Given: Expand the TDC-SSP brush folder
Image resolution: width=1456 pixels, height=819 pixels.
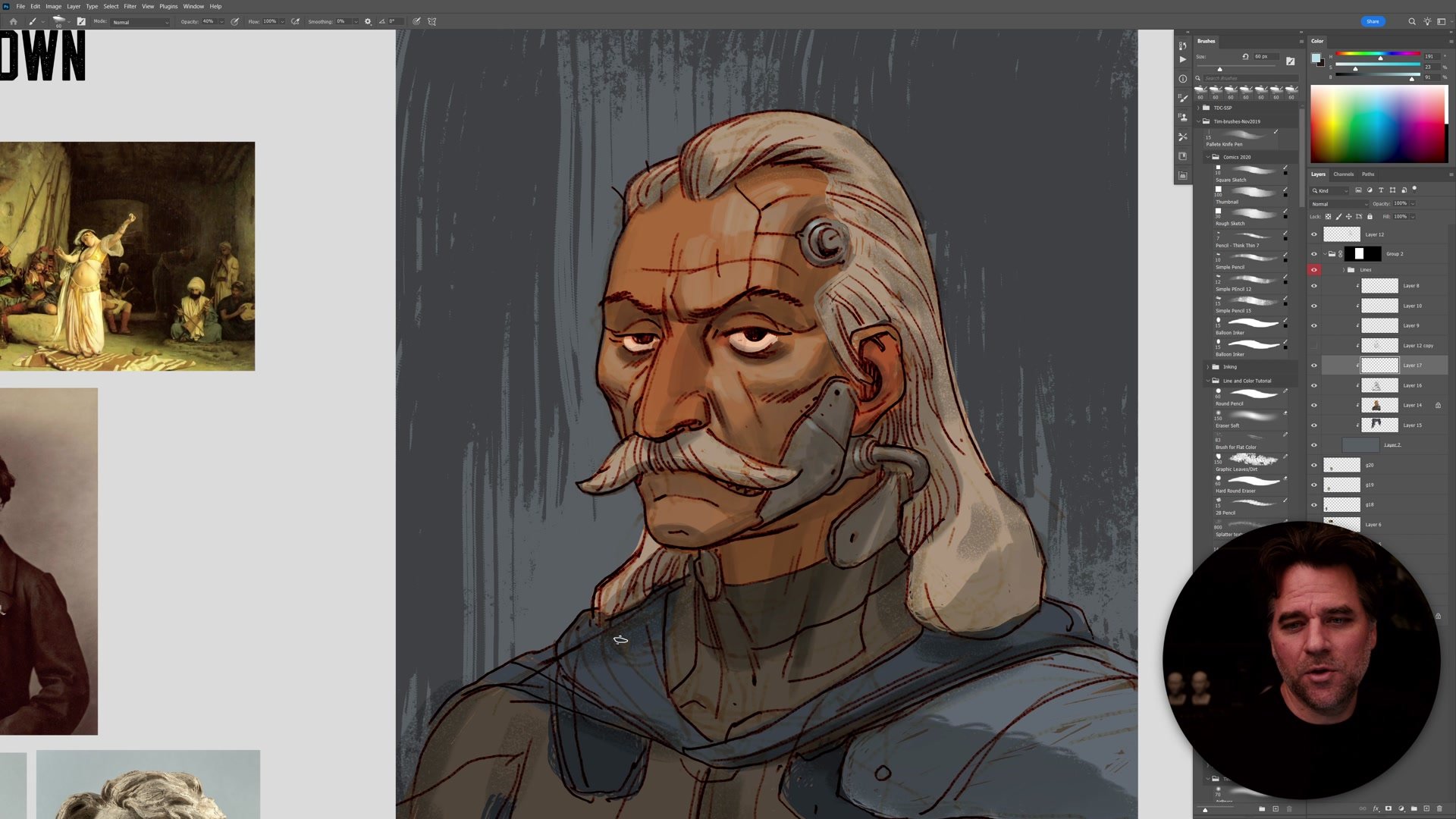Looking at the screenshot, I should pos(1199,108).
